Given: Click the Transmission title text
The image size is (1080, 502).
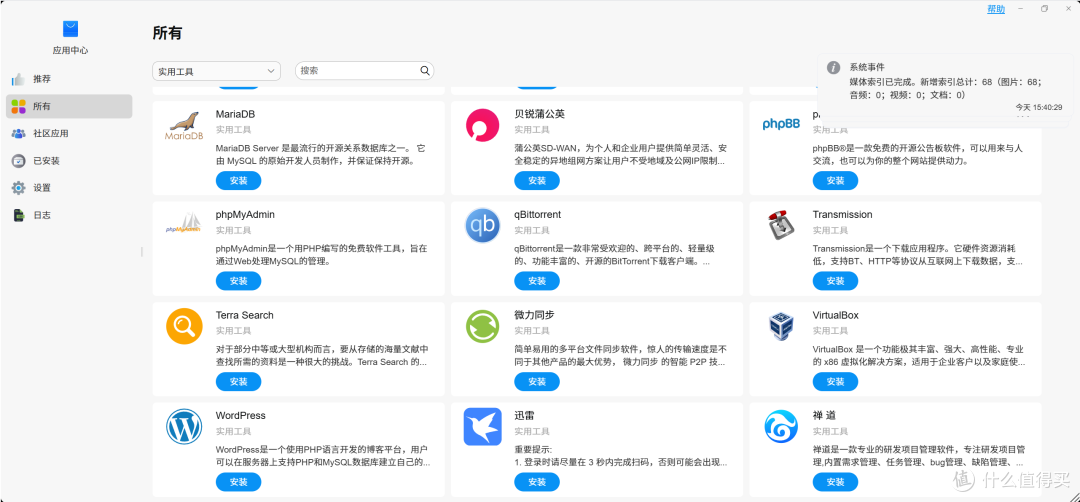Looking at the screenshot, I should [x=842, y=214].
